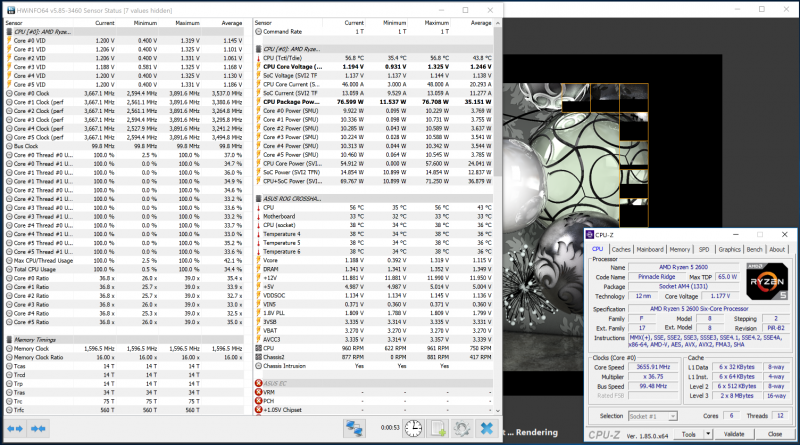Select the Trfc memory timing row

click(124, 410)
